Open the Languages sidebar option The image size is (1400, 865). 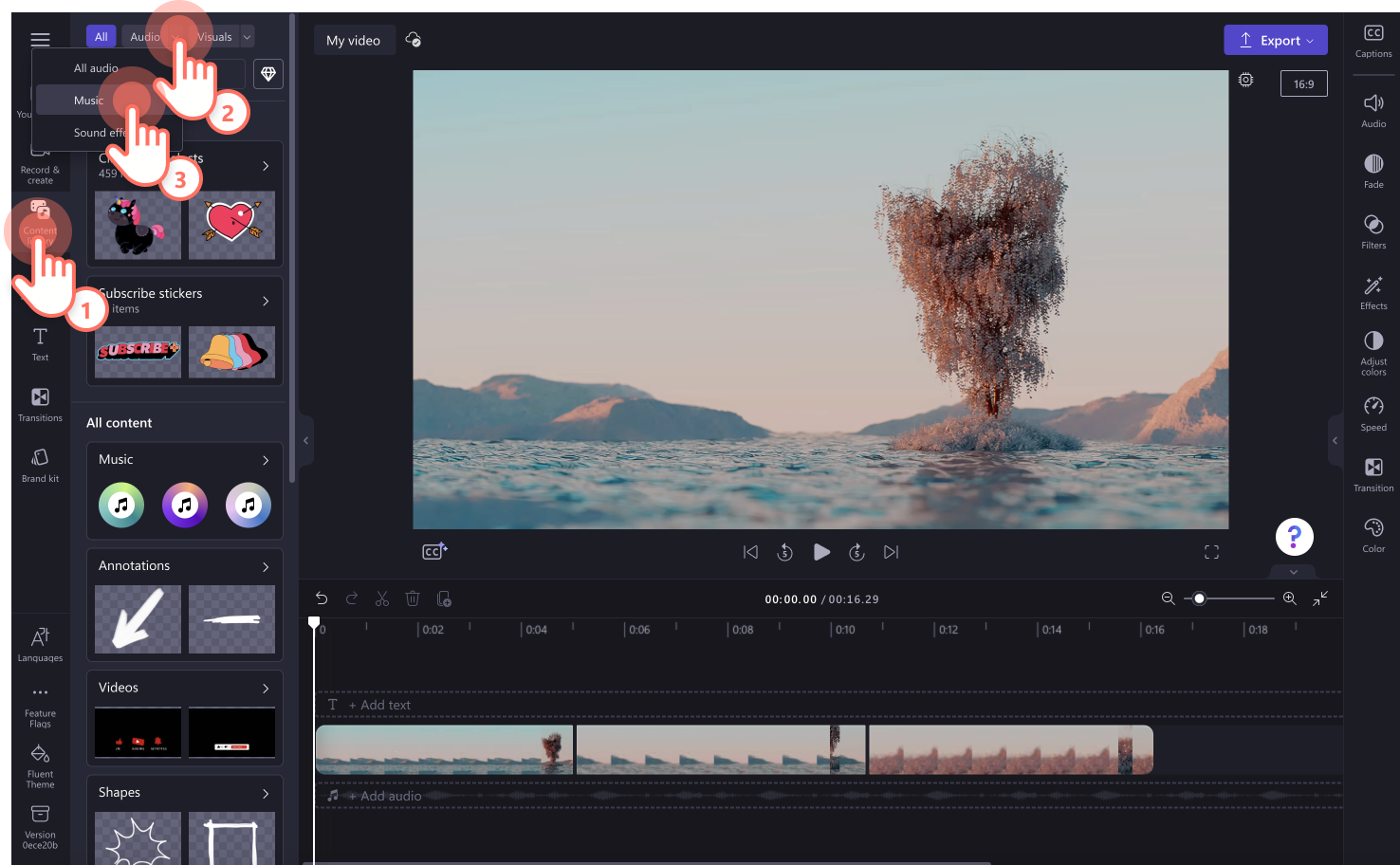pyautogui.click(x=40, y=645)
